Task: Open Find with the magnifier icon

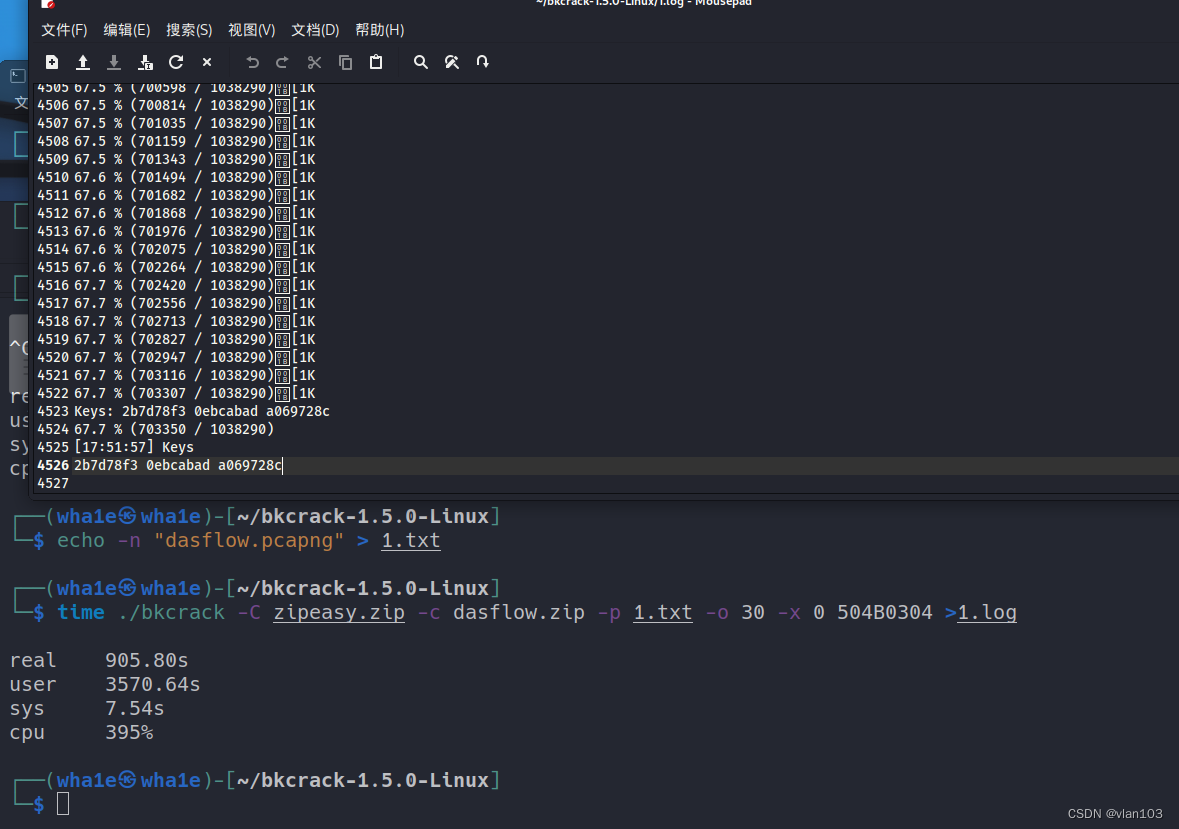Action: pyautogui.click(x=420, y=62)
